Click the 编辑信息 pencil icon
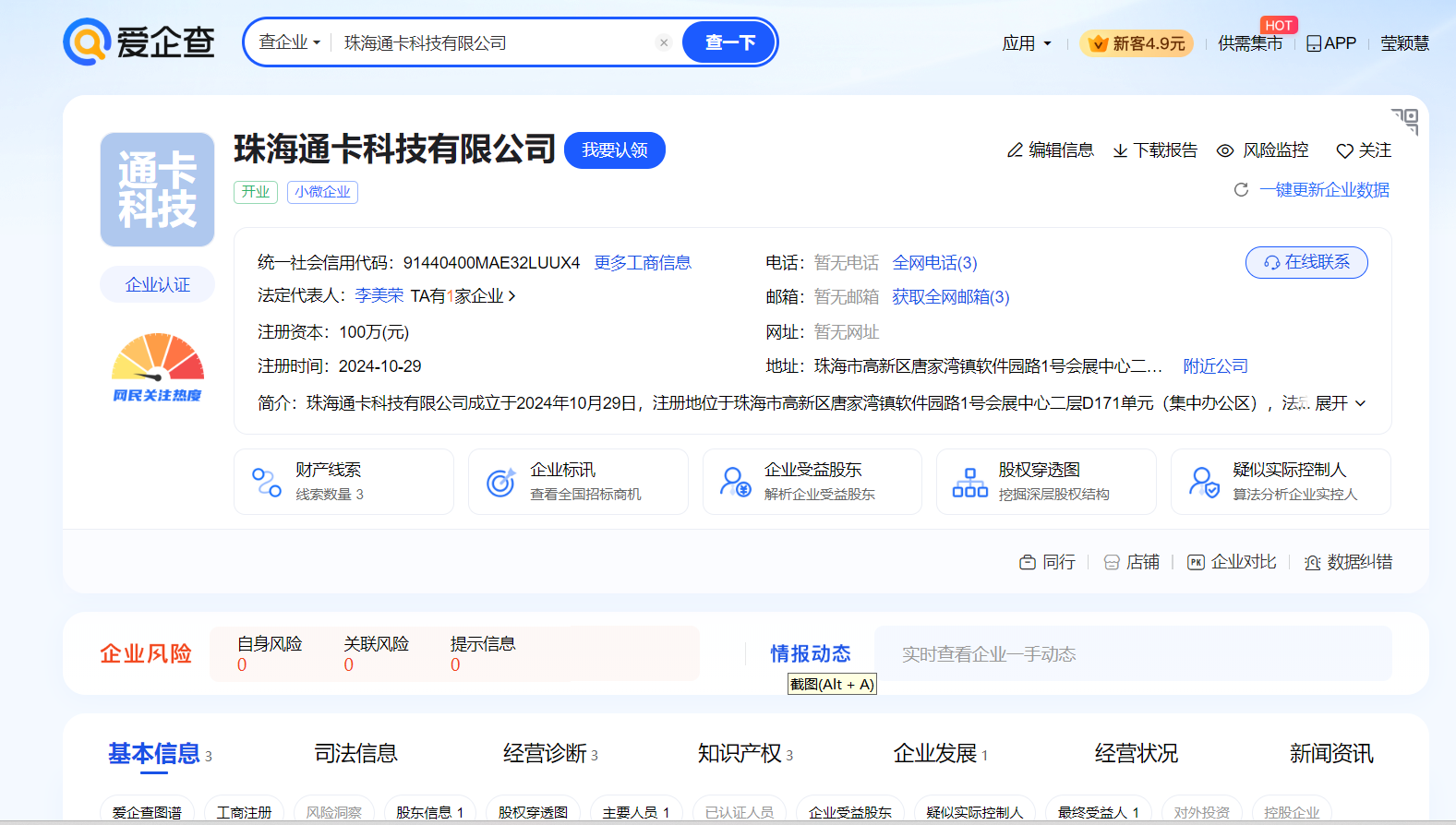This screenshot has height=825, width=1456. pos(1015,150)
